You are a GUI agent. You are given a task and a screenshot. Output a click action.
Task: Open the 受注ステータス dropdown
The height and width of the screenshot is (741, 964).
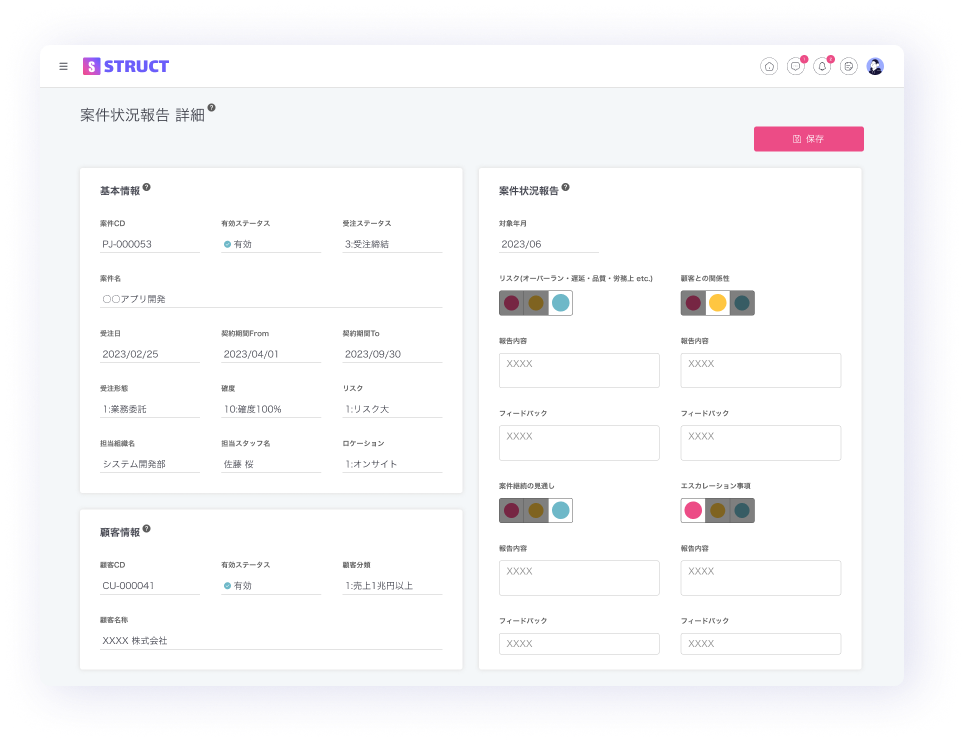[392, 244]
